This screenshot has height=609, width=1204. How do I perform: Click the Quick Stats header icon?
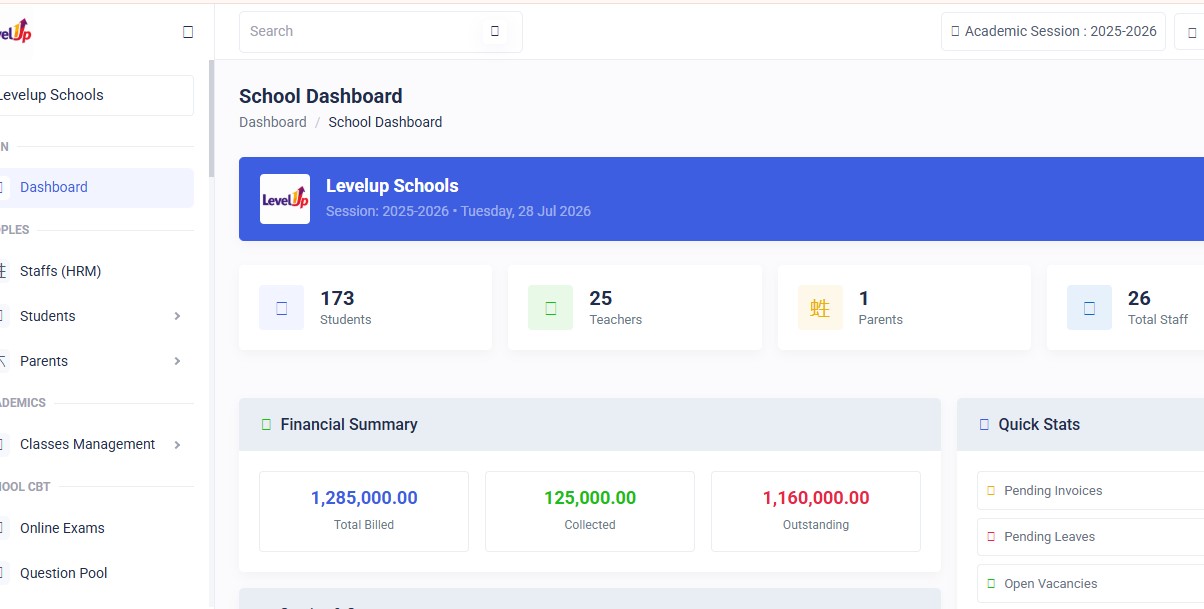point(984,424)
